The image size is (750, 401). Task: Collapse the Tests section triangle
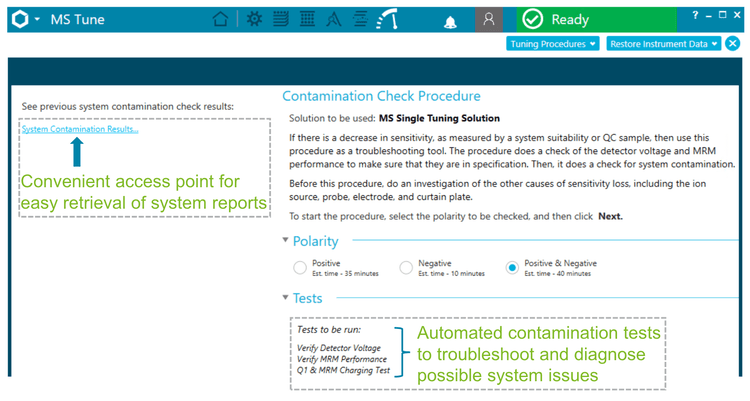click(286, 298)
